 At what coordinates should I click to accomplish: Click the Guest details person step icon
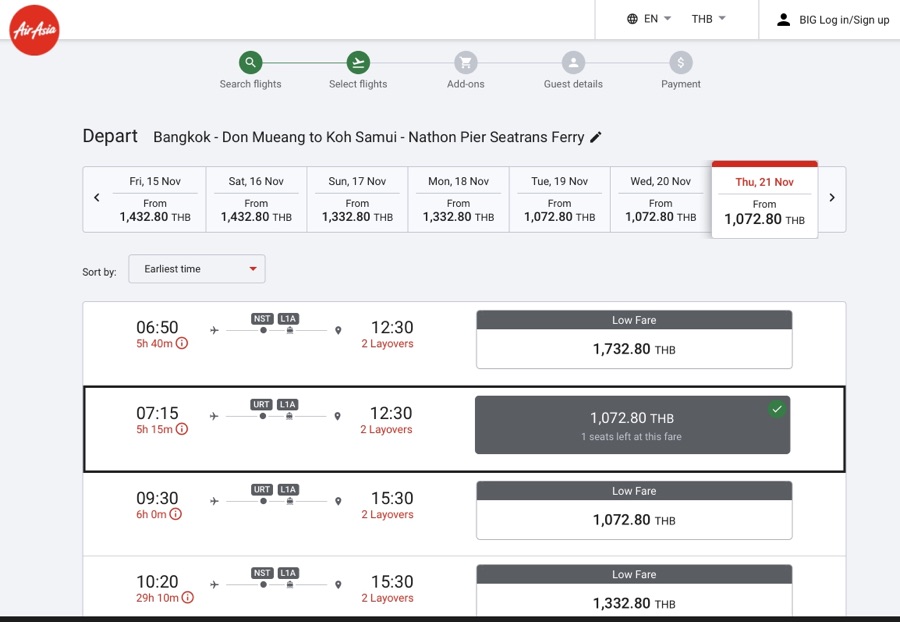point(573,63)
